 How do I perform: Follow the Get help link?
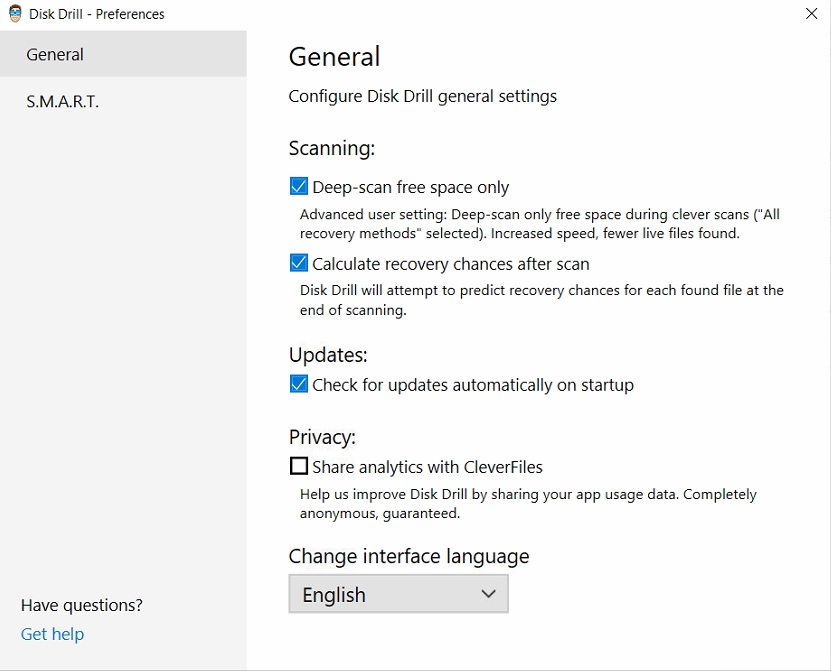(52, 634)
